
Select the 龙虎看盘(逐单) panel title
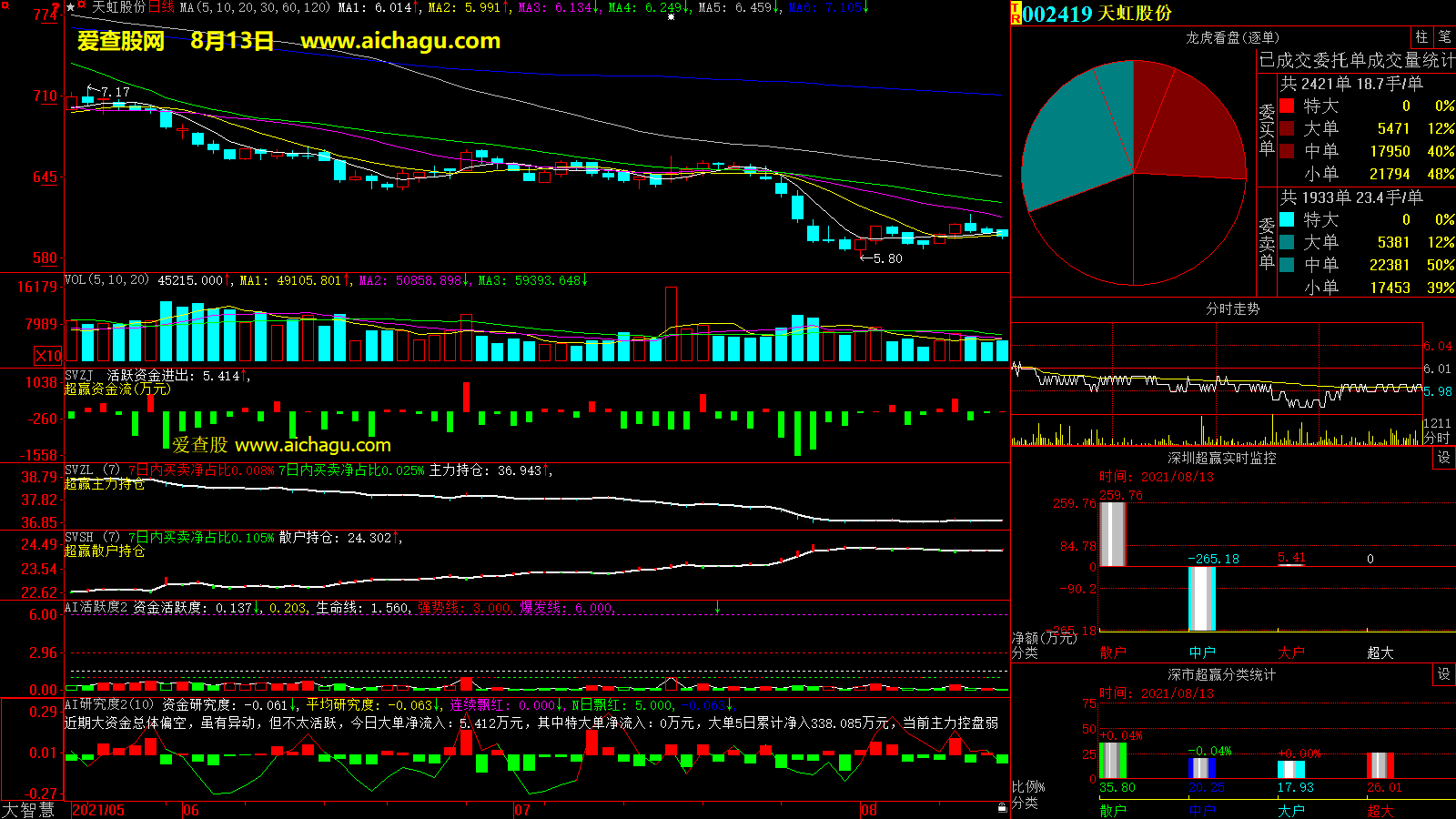1232,37
